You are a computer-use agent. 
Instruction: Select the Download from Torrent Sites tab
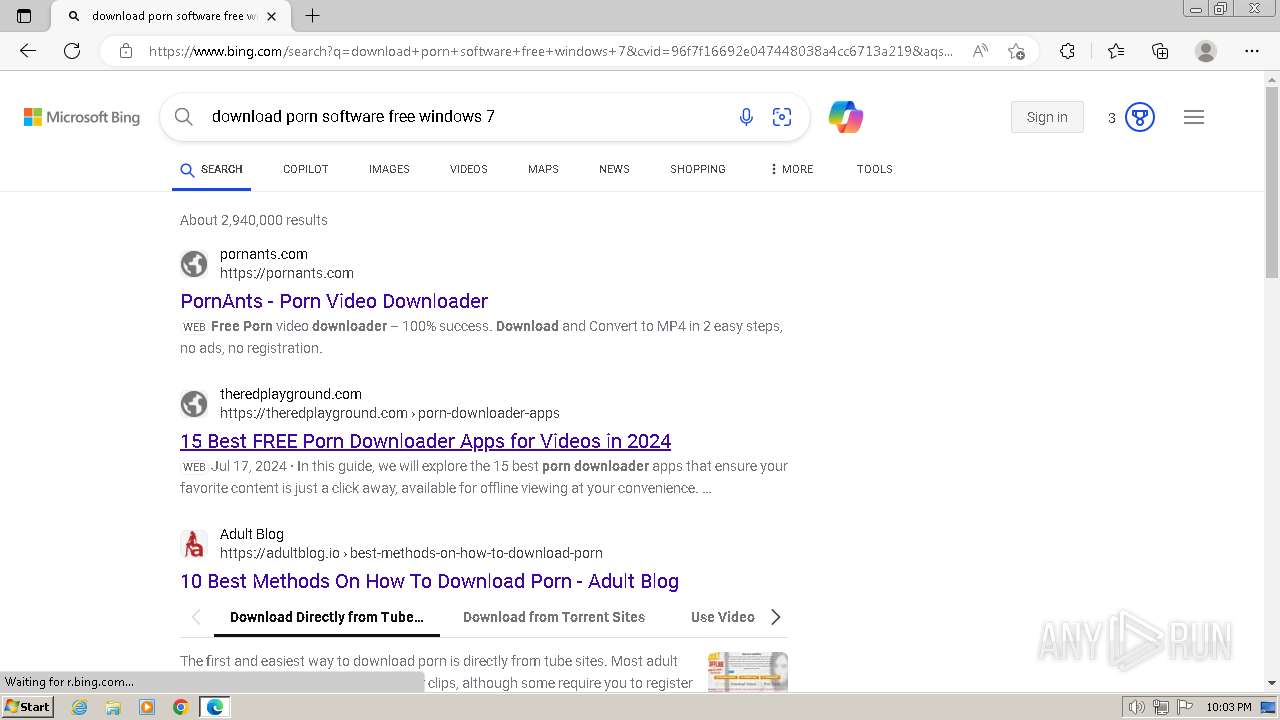pyautogui.click(x=554, y=617)
